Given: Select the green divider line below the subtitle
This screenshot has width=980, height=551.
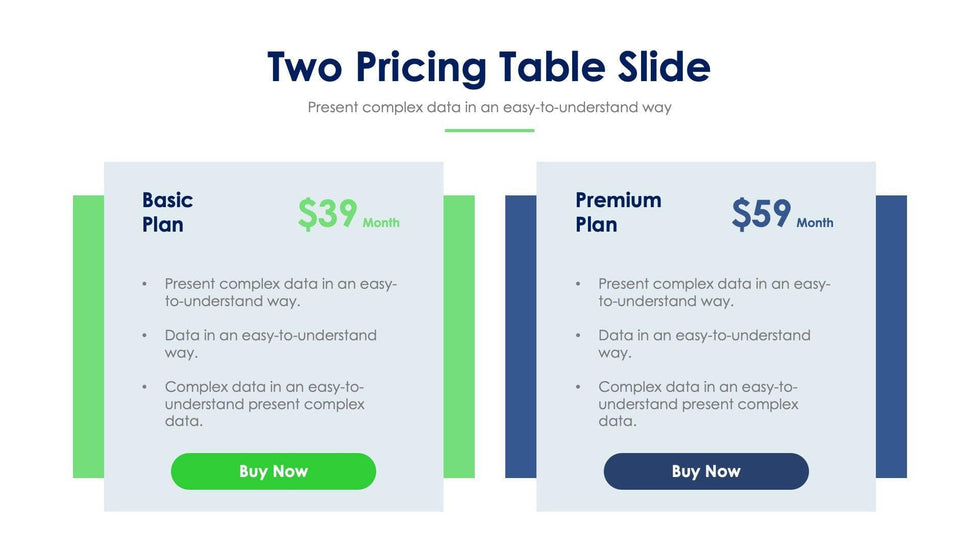Looking at the screenshot, I should tap(489, 130).
